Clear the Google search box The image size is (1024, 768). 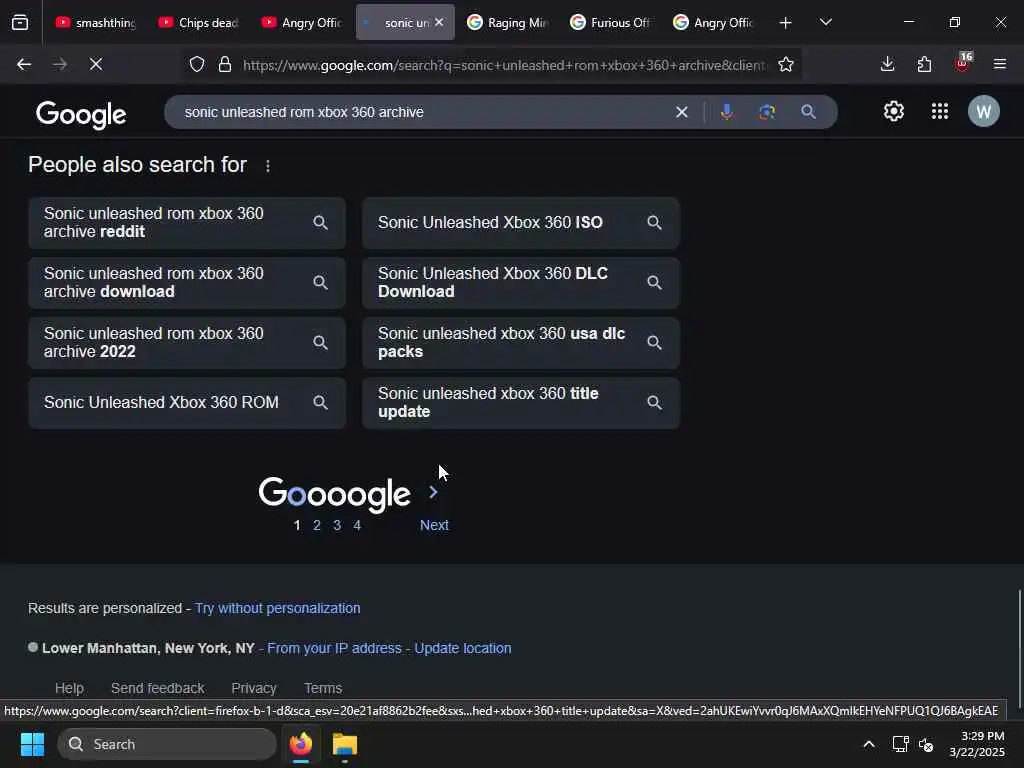(x=681, y=112)
